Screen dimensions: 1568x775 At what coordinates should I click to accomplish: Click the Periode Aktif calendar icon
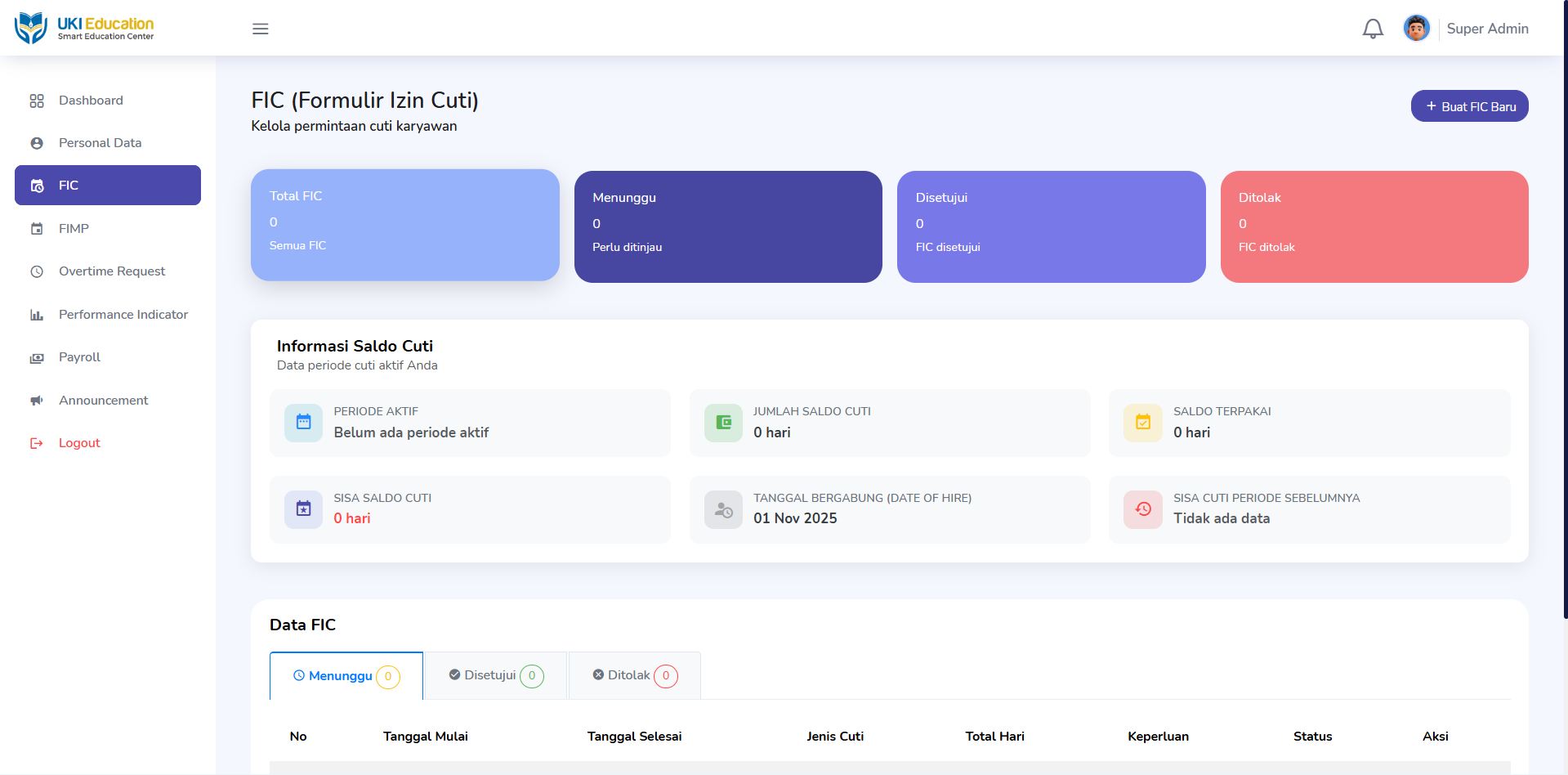click(304, 423)
